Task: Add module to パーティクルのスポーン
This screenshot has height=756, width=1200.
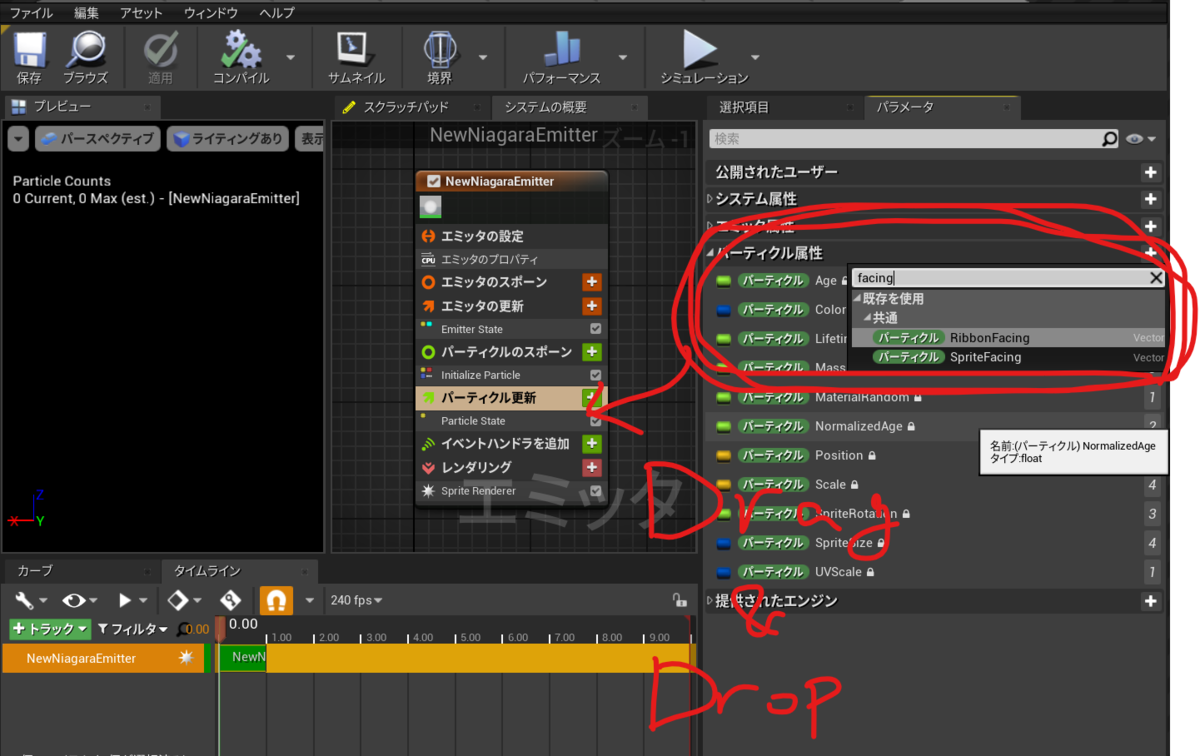Action: coord(591,352)
